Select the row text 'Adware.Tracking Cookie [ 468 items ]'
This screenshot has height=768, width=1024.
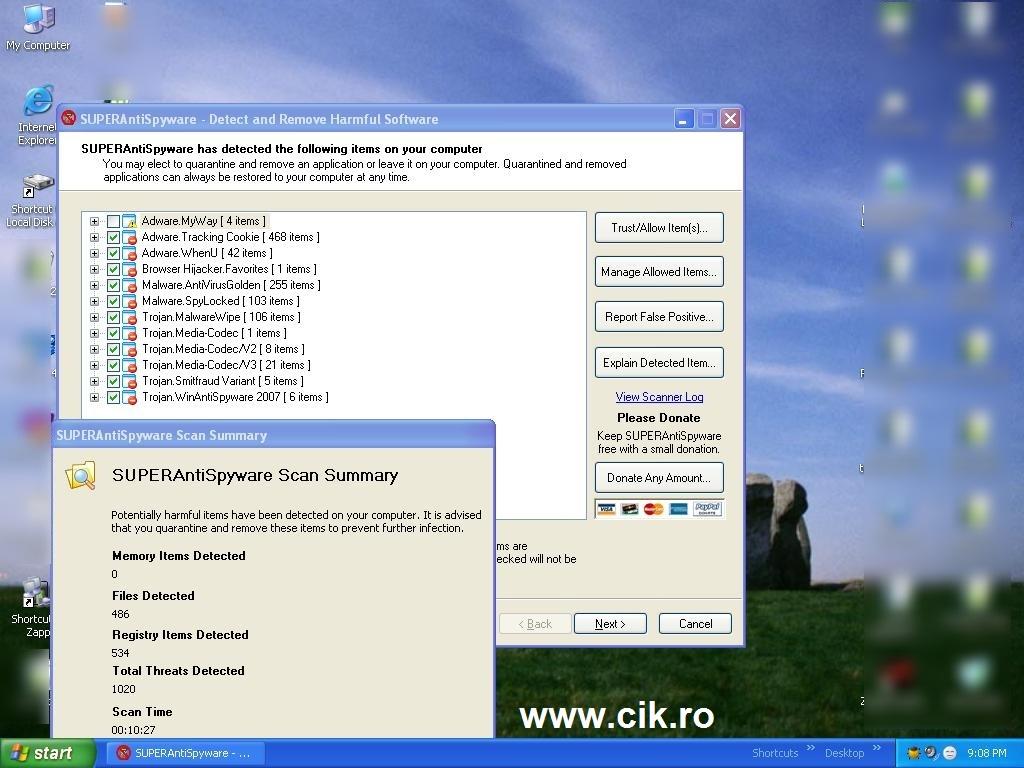tap(231, 237)
